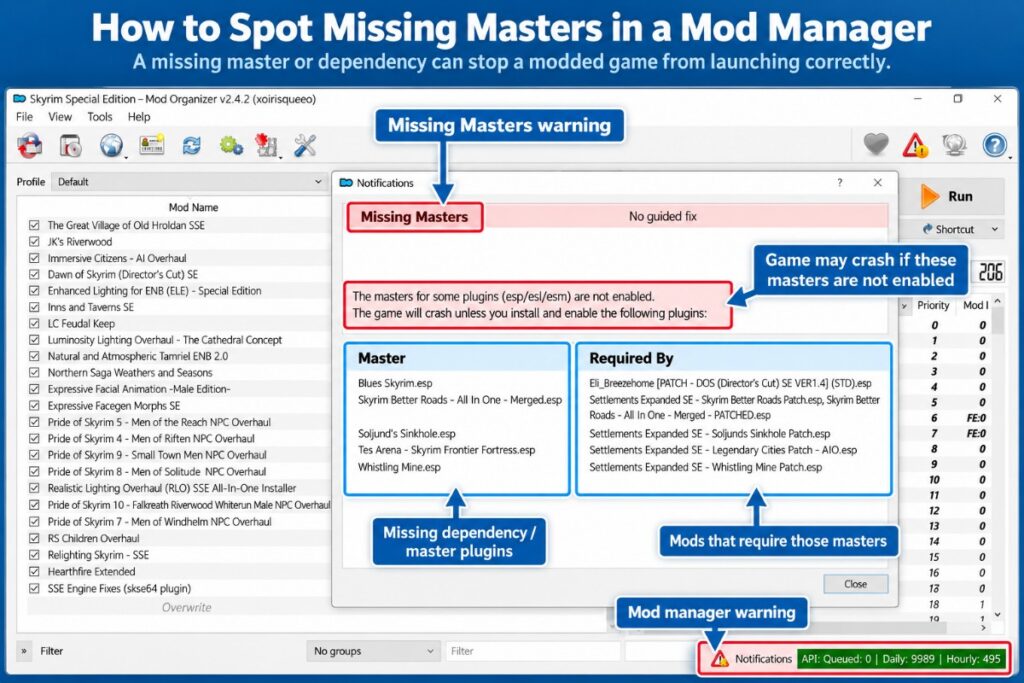The width and height of the screenshot is (1024, 683).
Task: Select Hearthfire Extended mod row
Action: click(x=178, y=571)
